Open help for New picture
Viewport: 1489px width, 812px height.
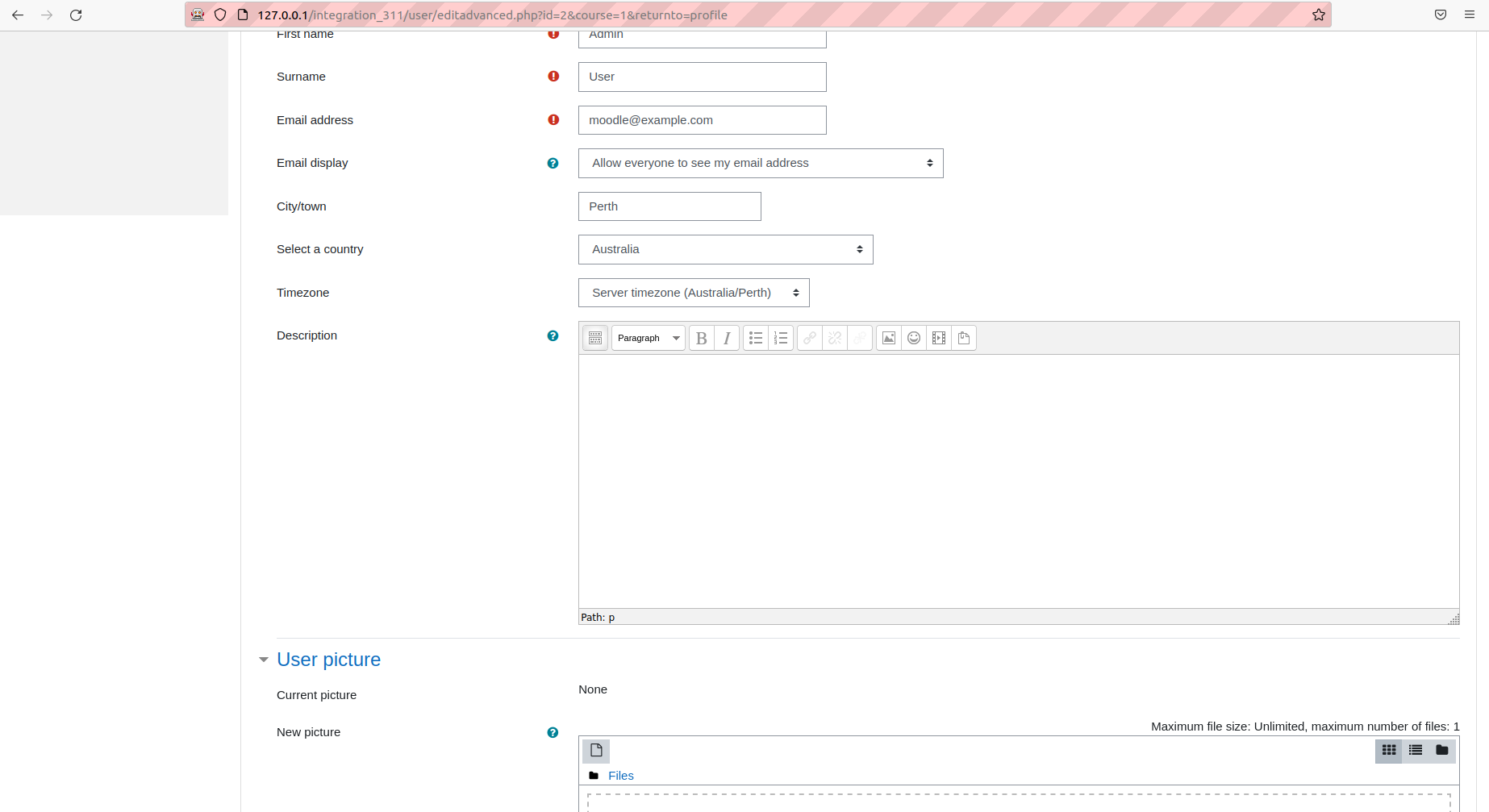[553, 732]
